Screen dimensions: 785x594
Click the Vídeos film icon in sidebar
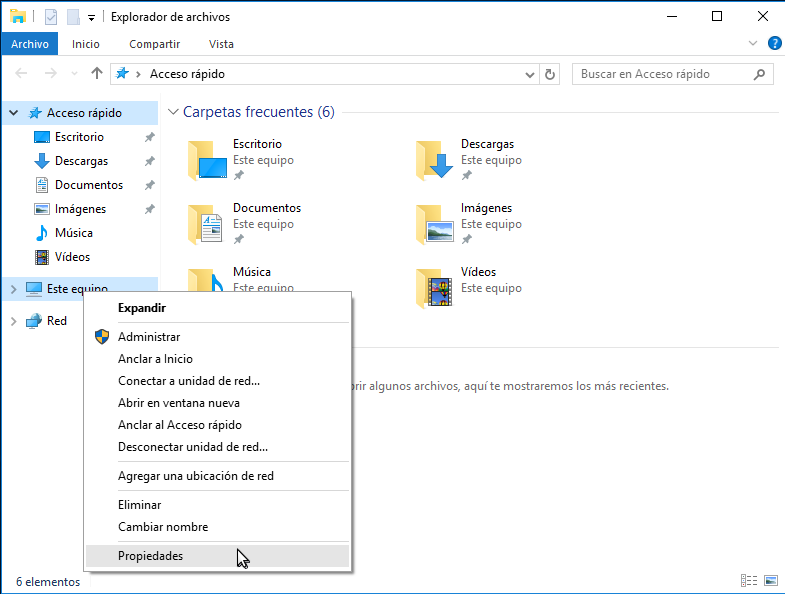tap(42, 257)
